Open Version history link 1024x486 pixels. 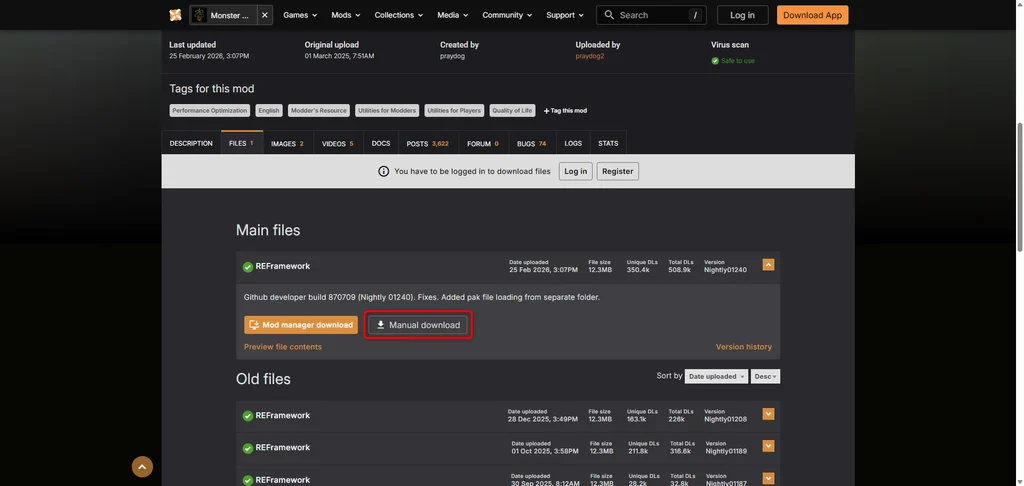point(744,347)
